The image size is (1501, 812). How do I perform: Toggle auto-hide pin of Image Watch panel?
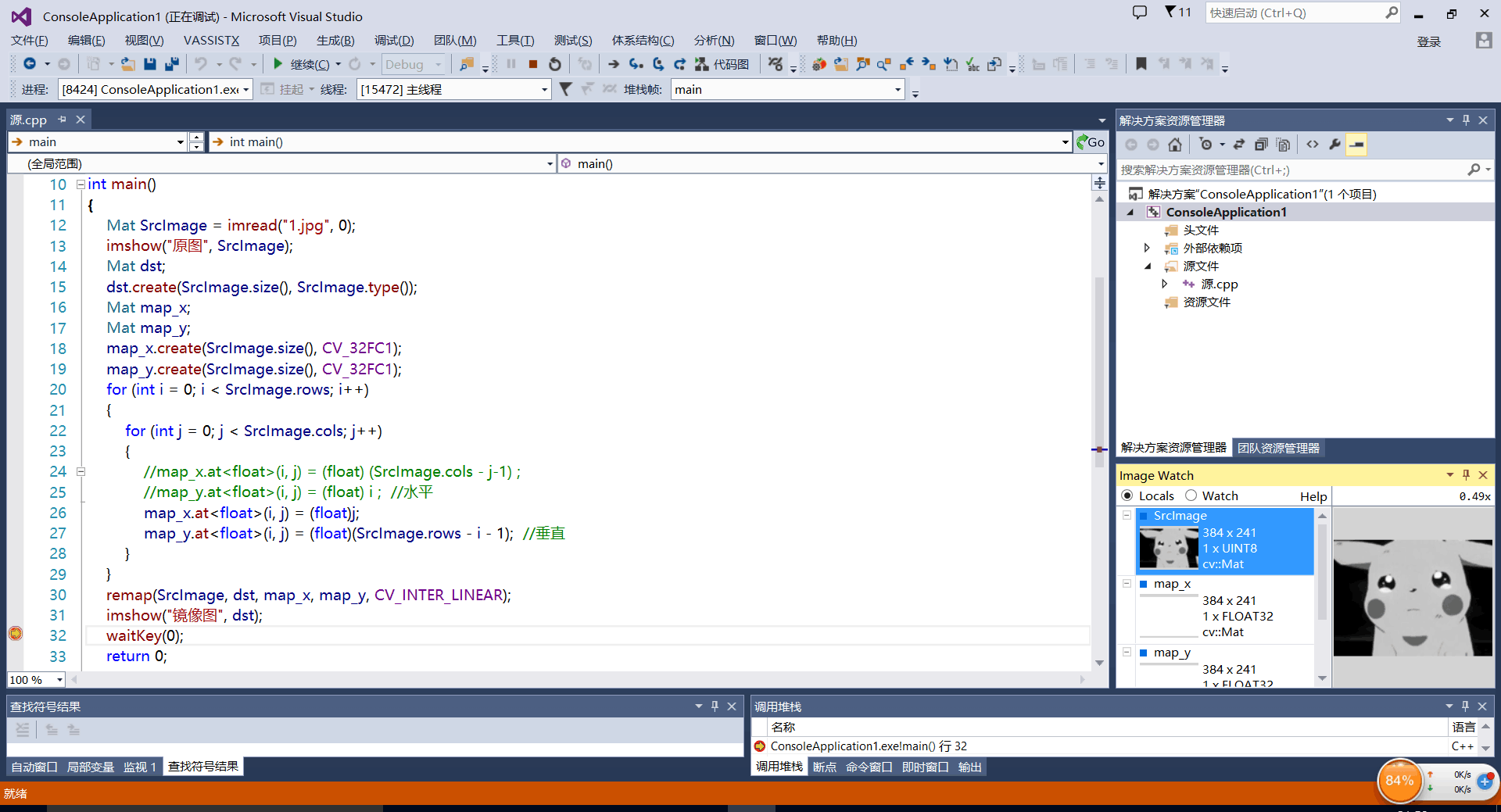(x=1466, y=474)
